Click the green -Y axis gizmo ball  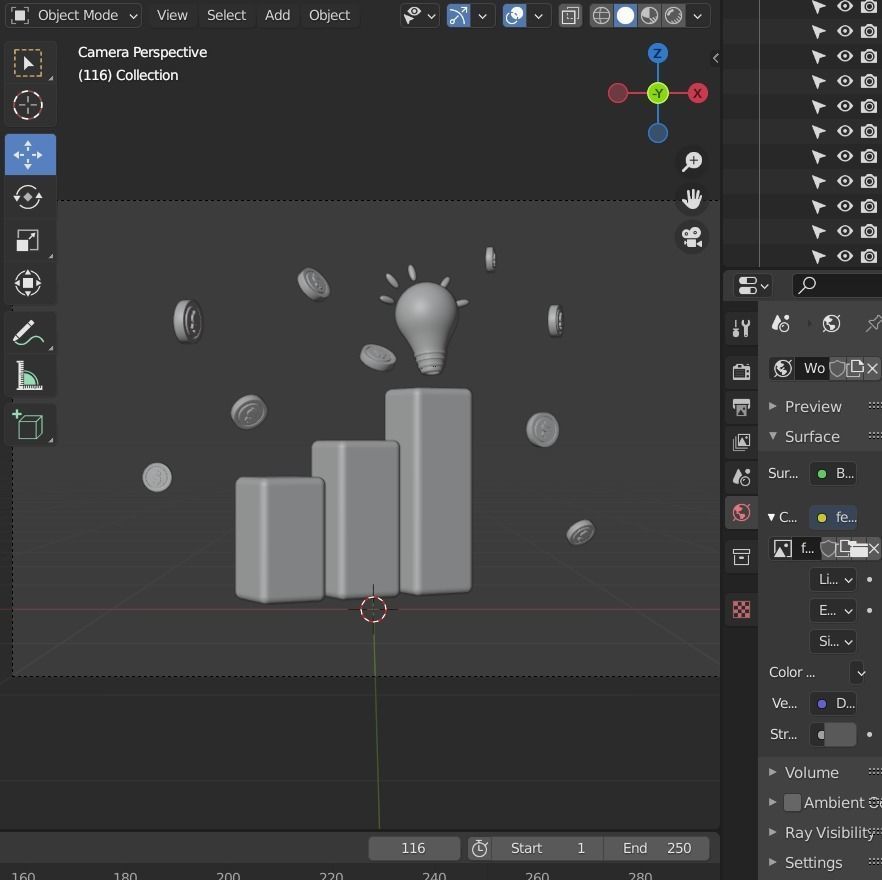pos(657,93)
